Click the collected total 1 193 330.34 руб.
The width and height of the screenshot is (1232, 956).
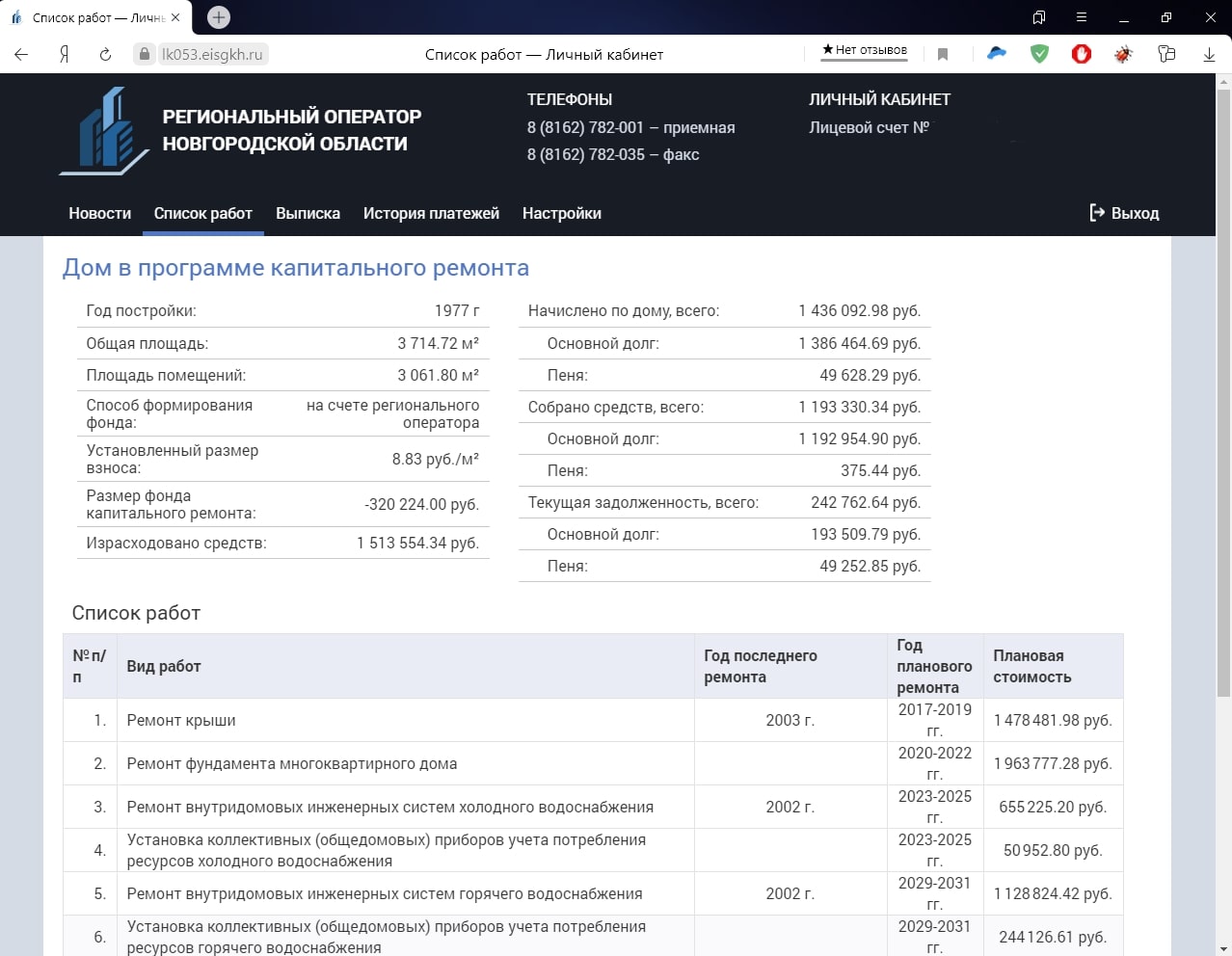point(860,407)
